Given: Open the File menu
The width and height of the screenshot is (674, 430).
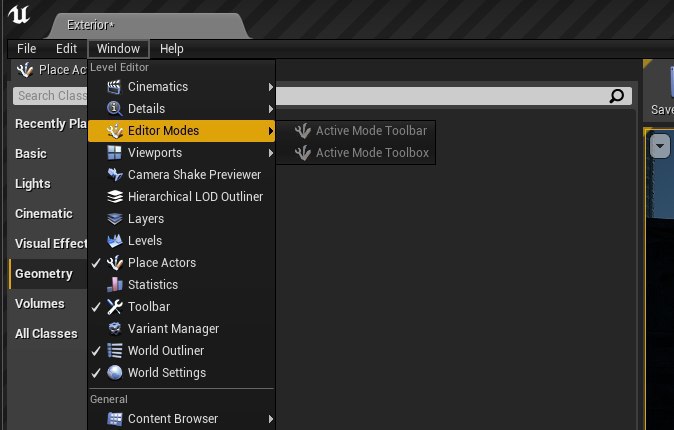Looking at the screenshot, I should 27,48.
